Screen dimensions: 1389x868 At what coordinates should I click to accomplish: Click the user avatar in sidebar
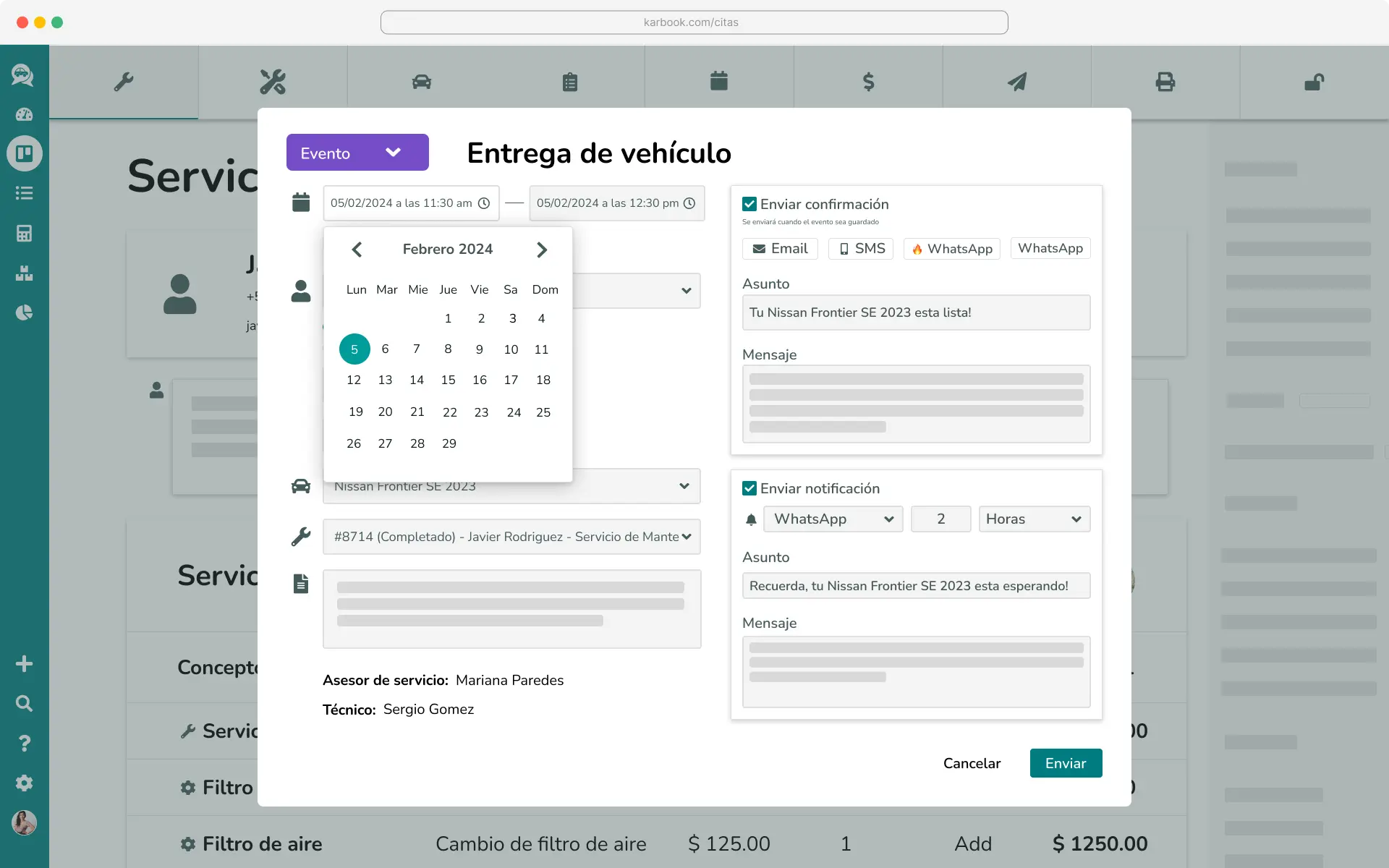coord(24,822)
